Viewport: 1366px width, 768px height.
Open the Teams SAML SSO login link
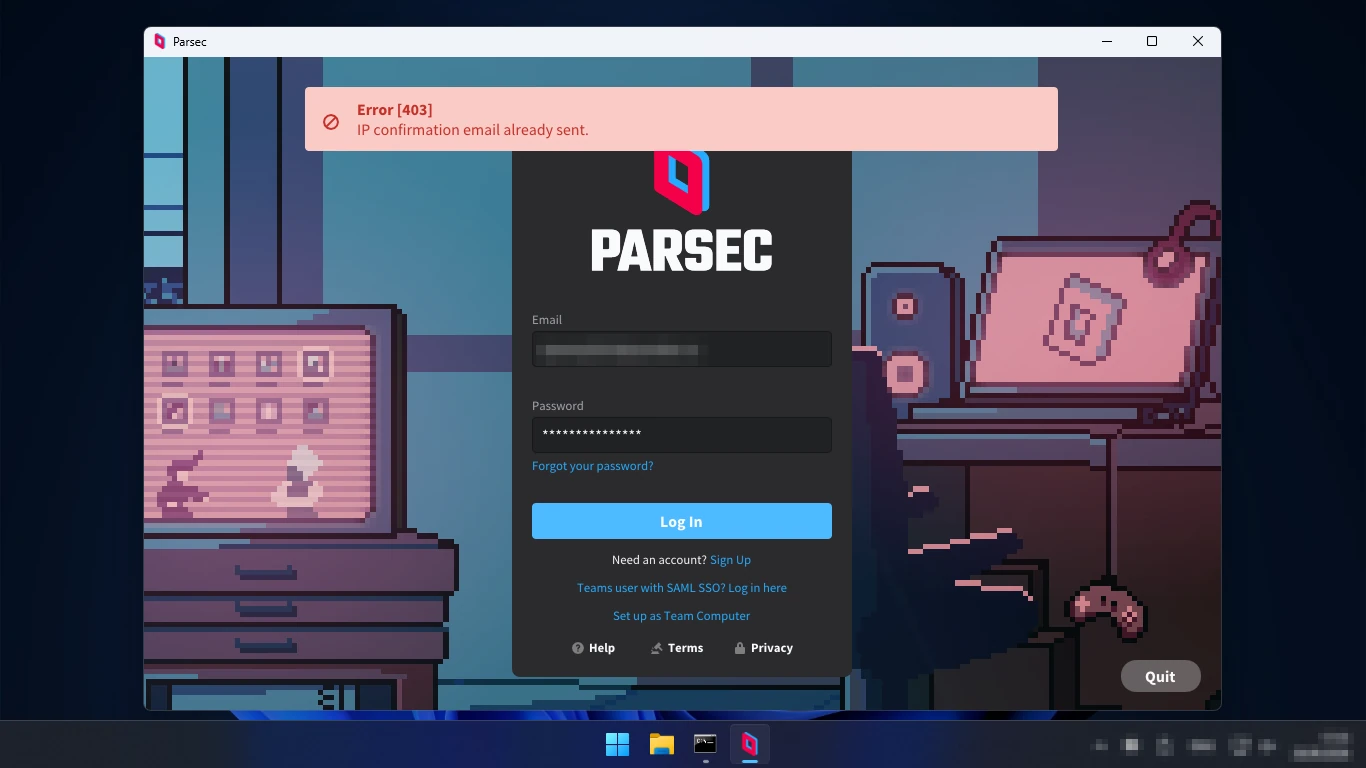click(x=681, y=588)
